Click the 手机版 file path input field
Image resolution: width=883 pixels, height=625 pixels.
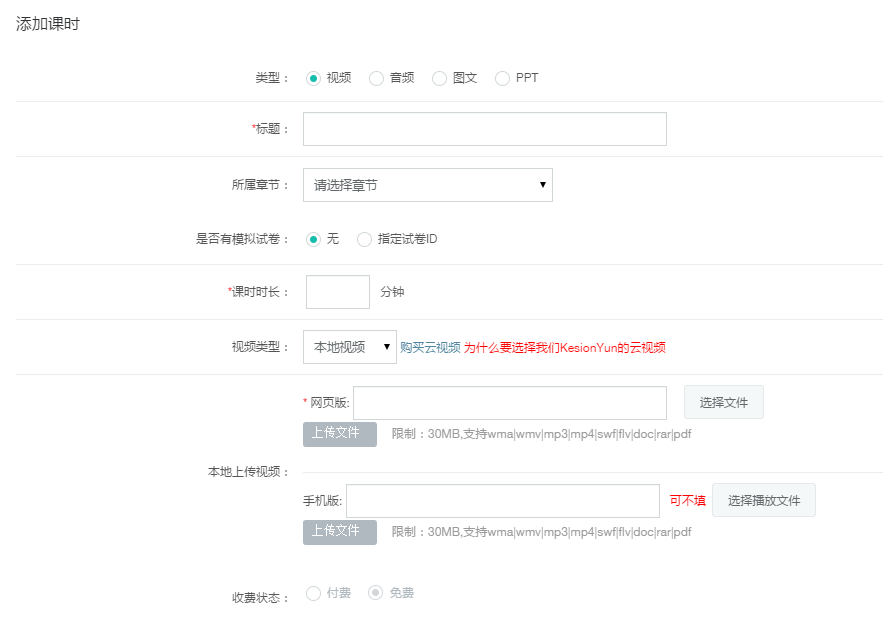pos(502,501)
